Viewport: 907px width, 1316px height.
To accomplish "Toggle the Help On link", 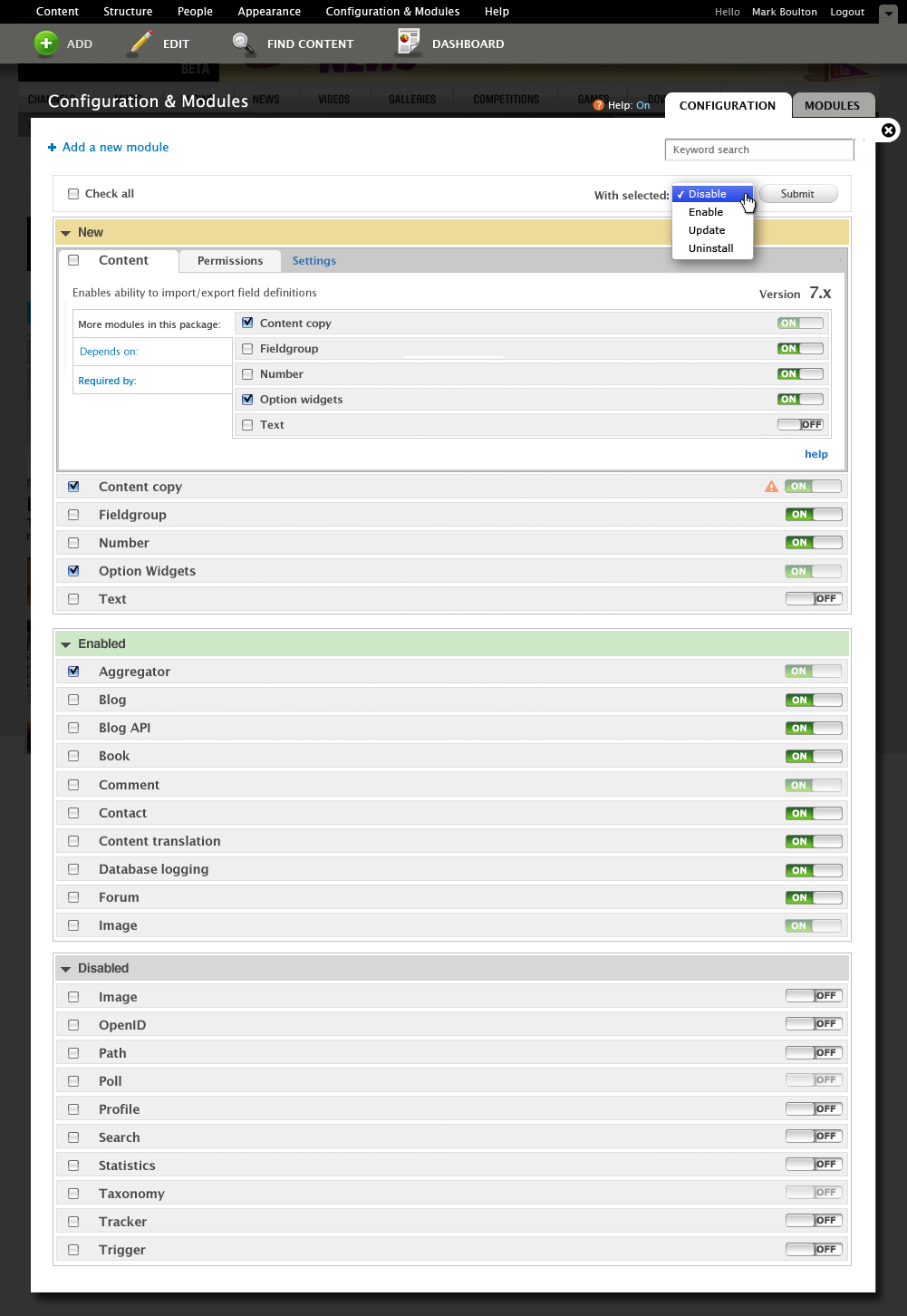I will 643,105.
